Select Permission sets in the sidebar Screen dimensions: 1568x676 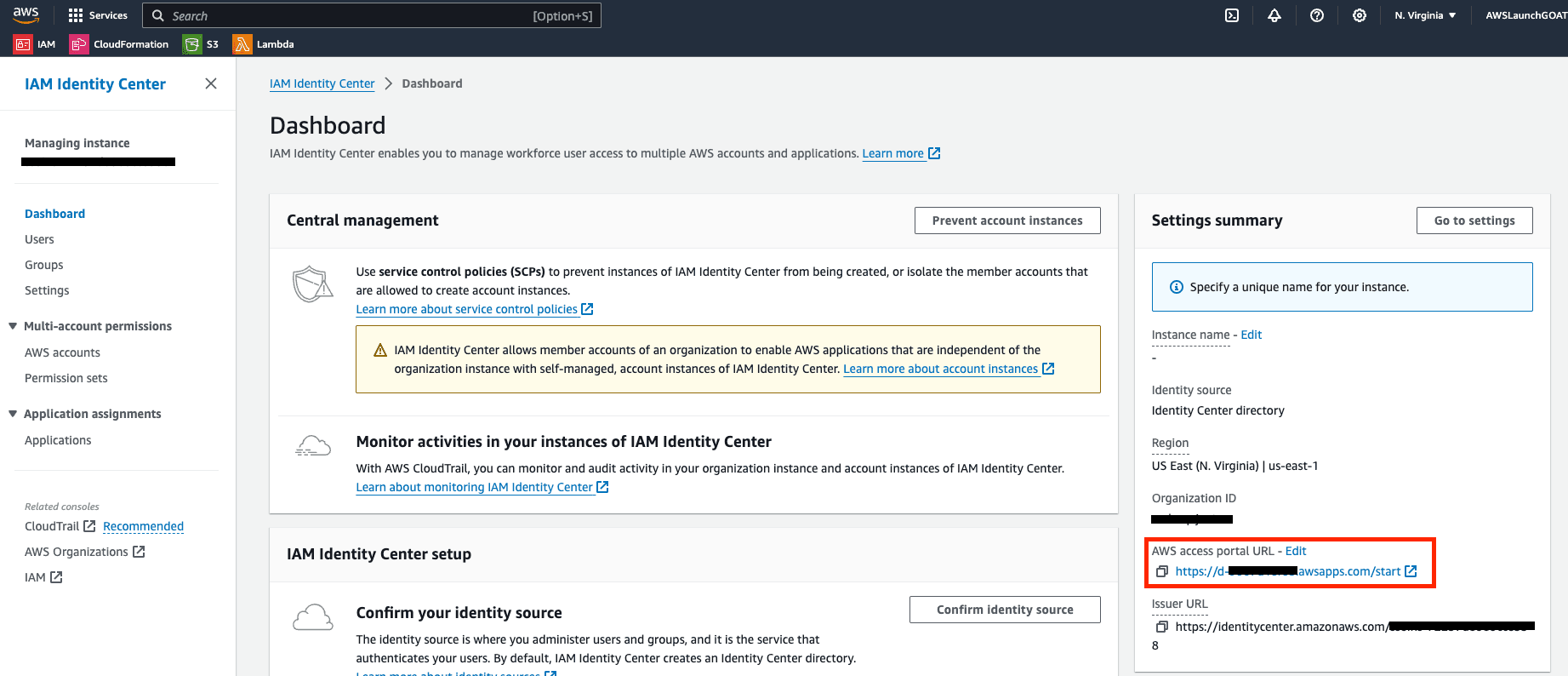[66, 377]
